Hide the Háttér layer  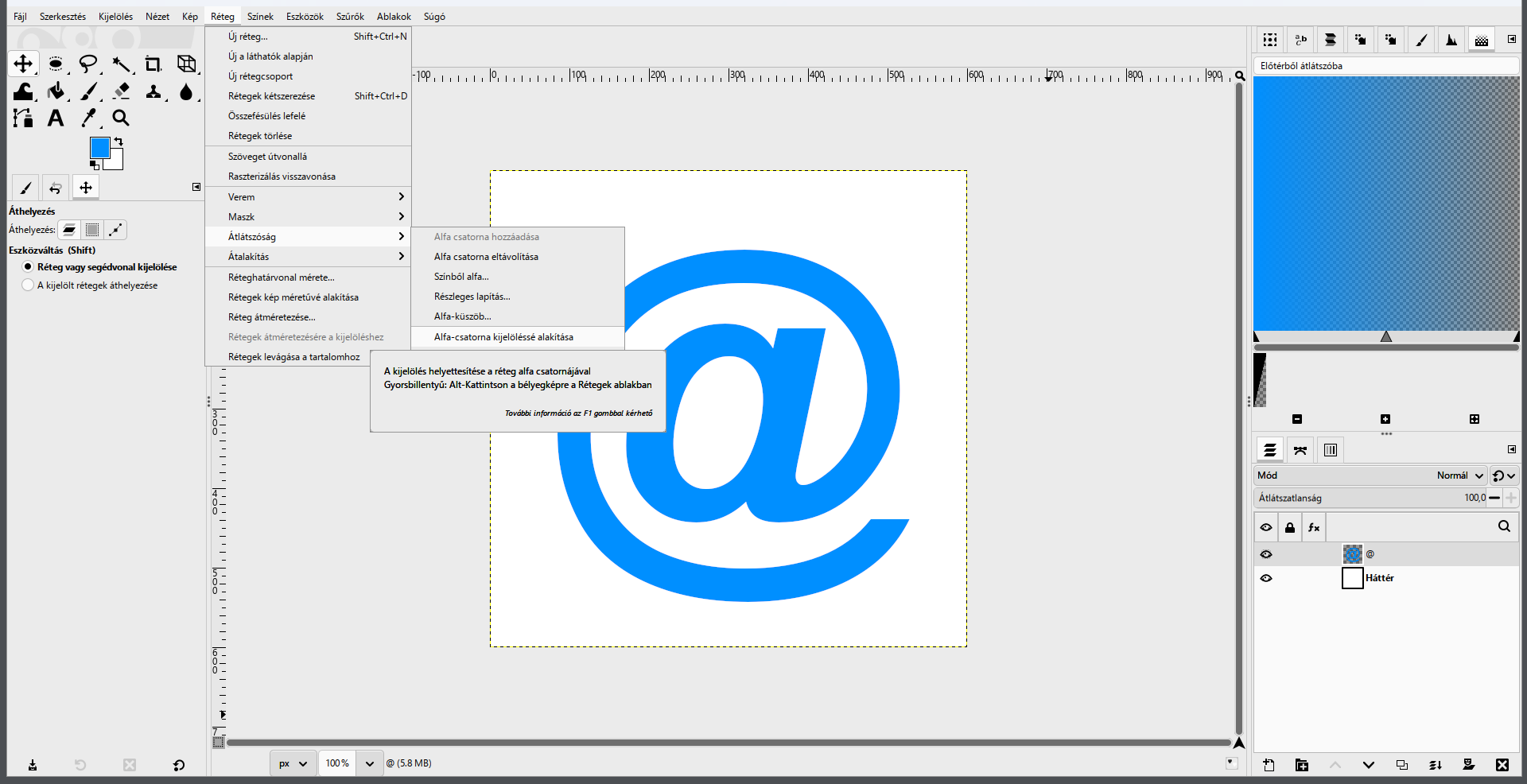[1266, 578]
